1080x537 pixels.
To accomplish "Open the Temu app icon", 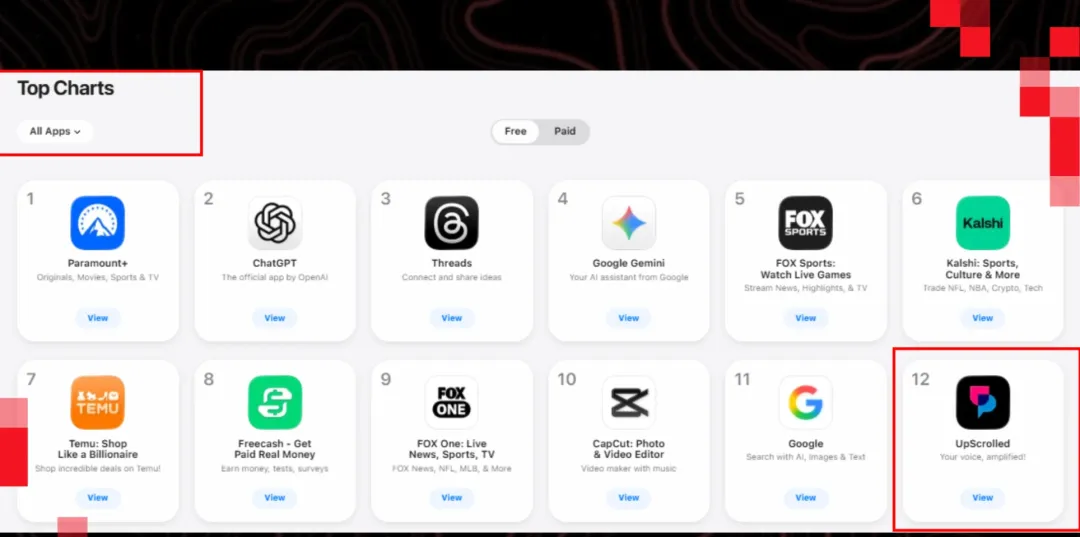I will [98, 403].
